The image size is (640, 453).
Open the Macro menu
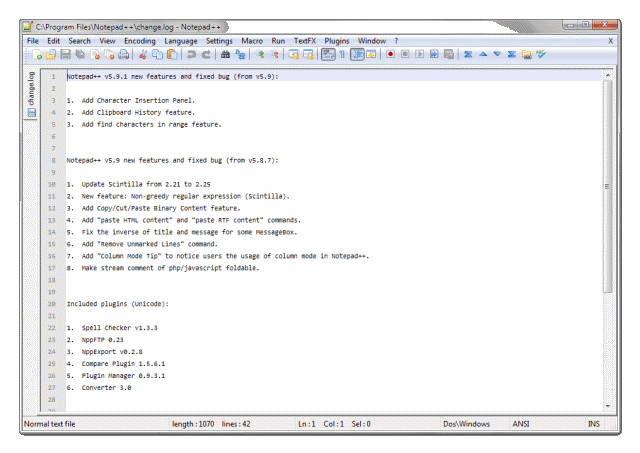point(252,41)
